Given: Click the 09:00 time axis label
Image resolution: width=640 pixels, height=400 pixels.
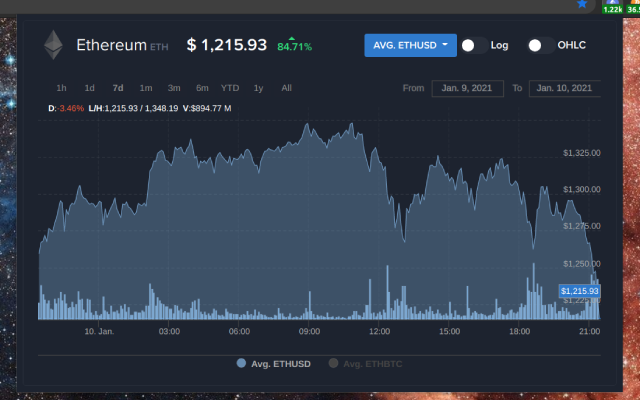Looking at the screenshot, I should (x=309, y=331).
